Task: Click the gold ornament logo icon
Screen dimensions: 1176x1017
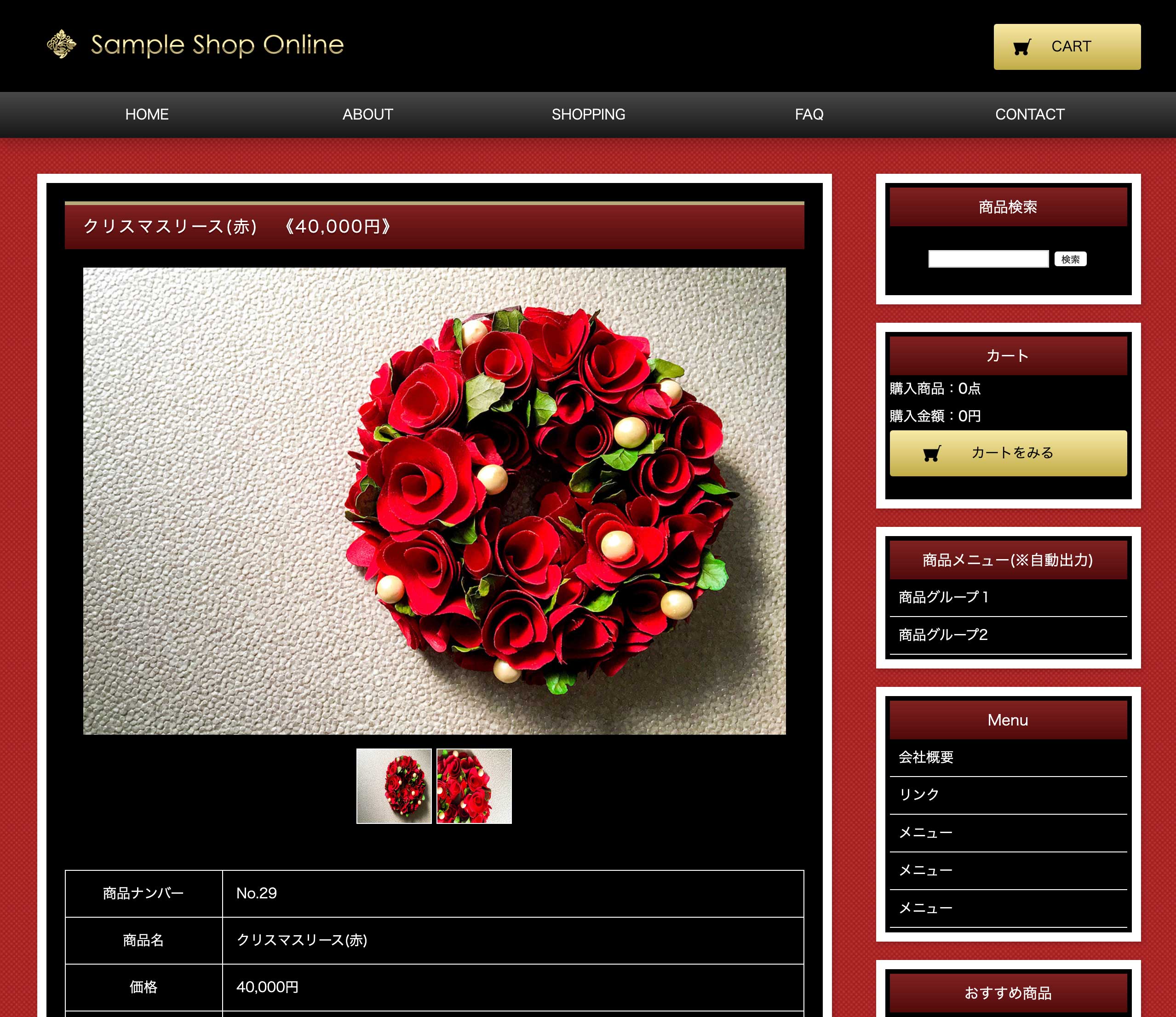Action: pos(61,44)
